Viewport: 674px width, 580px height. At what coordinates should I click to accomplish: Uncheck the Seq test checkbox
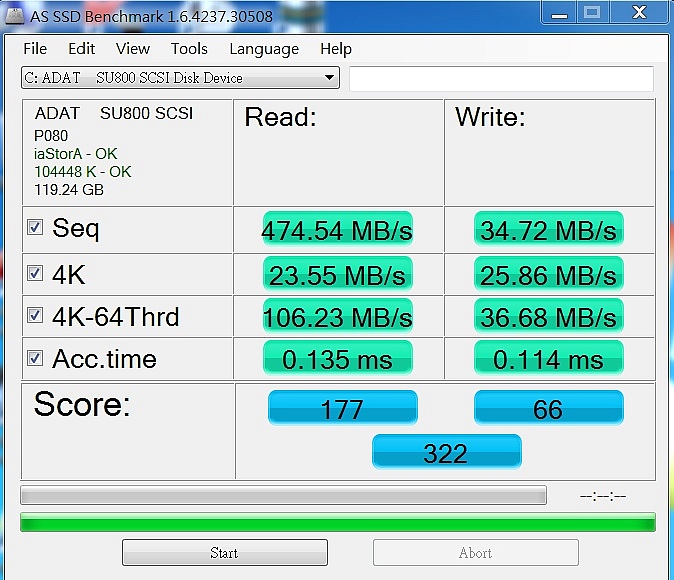point(35,227)
